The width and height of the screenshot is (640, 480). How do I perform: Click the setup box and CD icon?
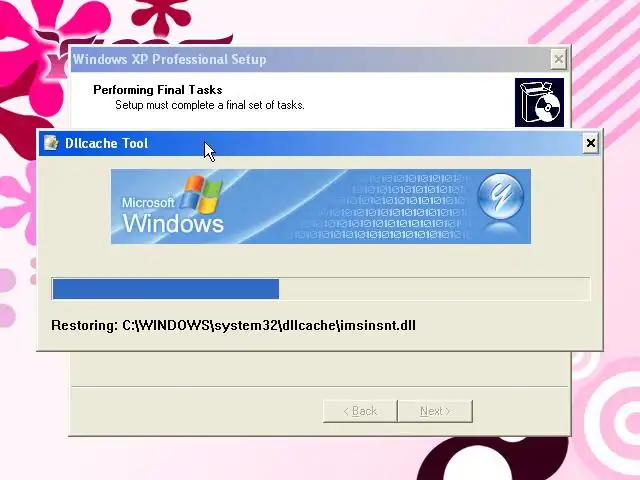[539, 102]
